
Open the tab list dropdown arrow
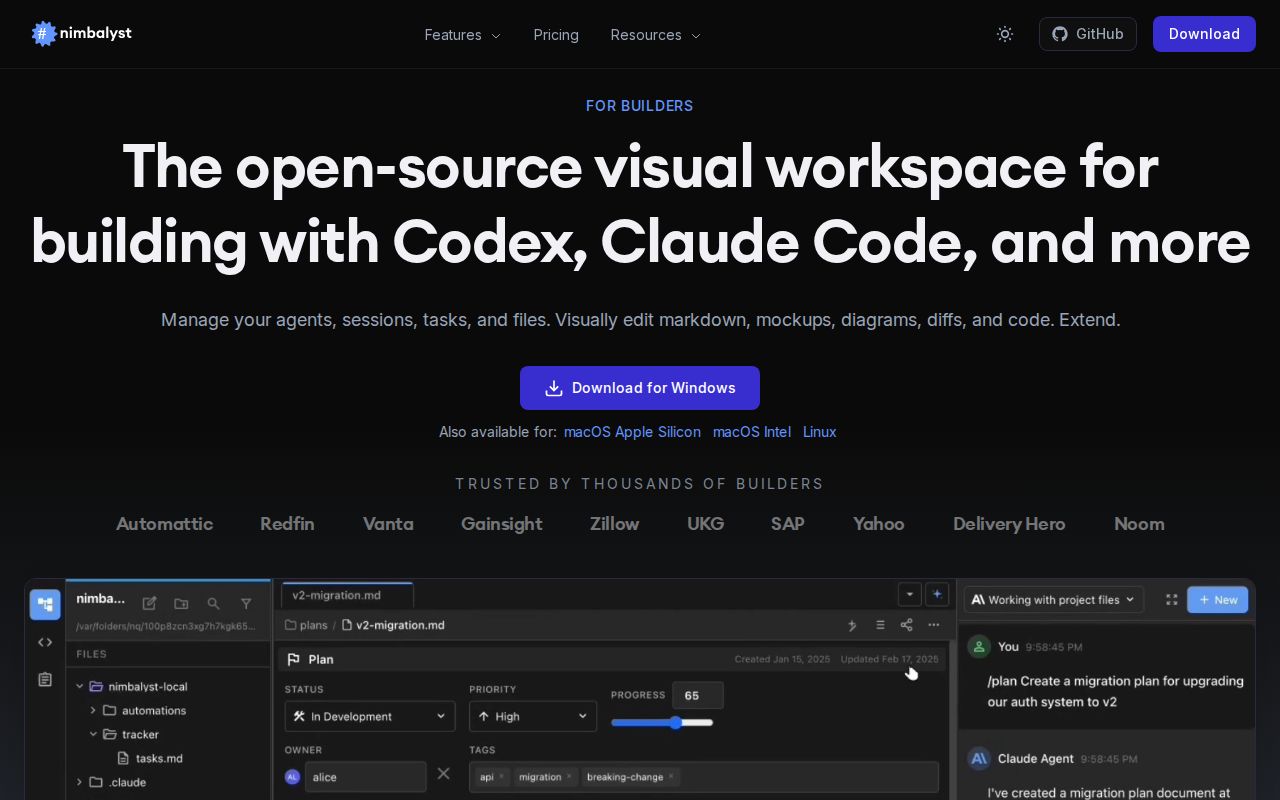click(909, 594)
